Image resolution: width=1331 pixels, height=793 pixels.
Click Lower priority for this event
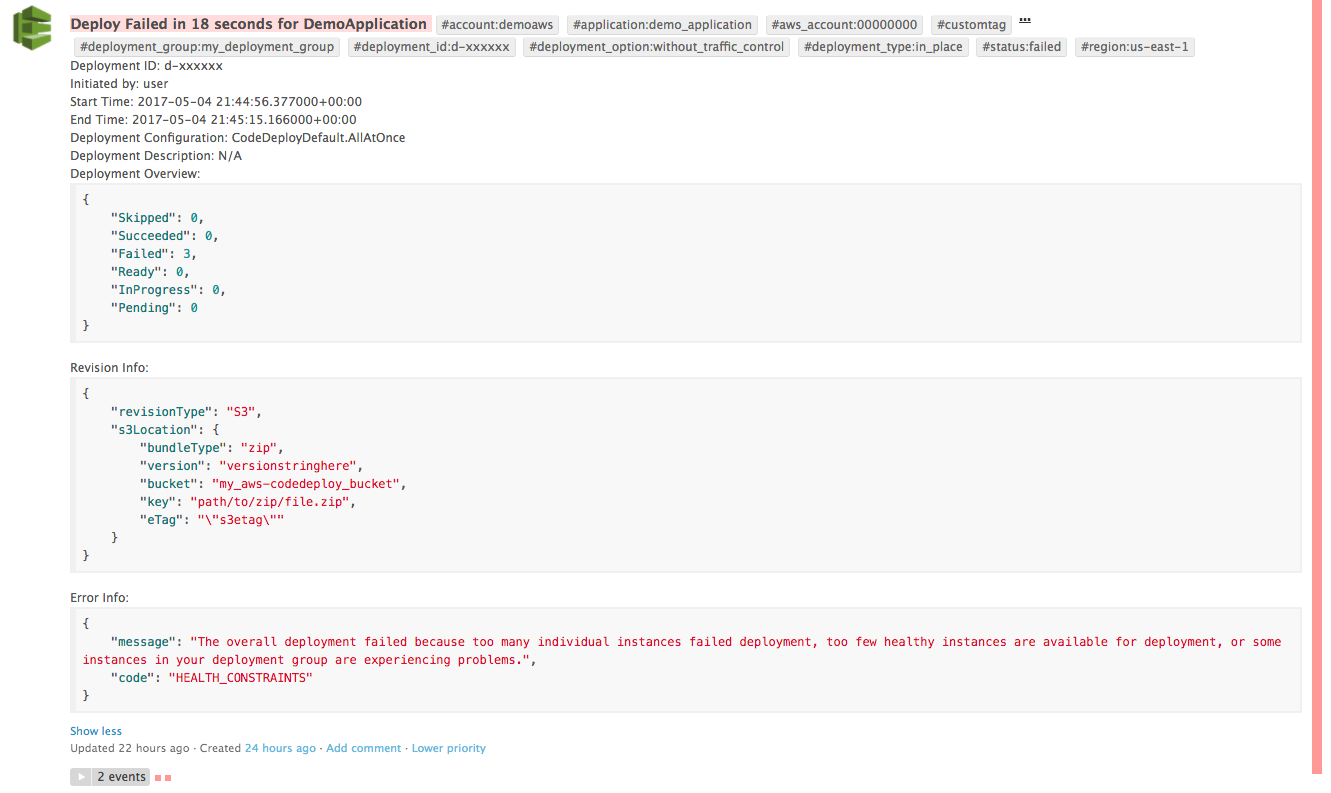(448, 747)
